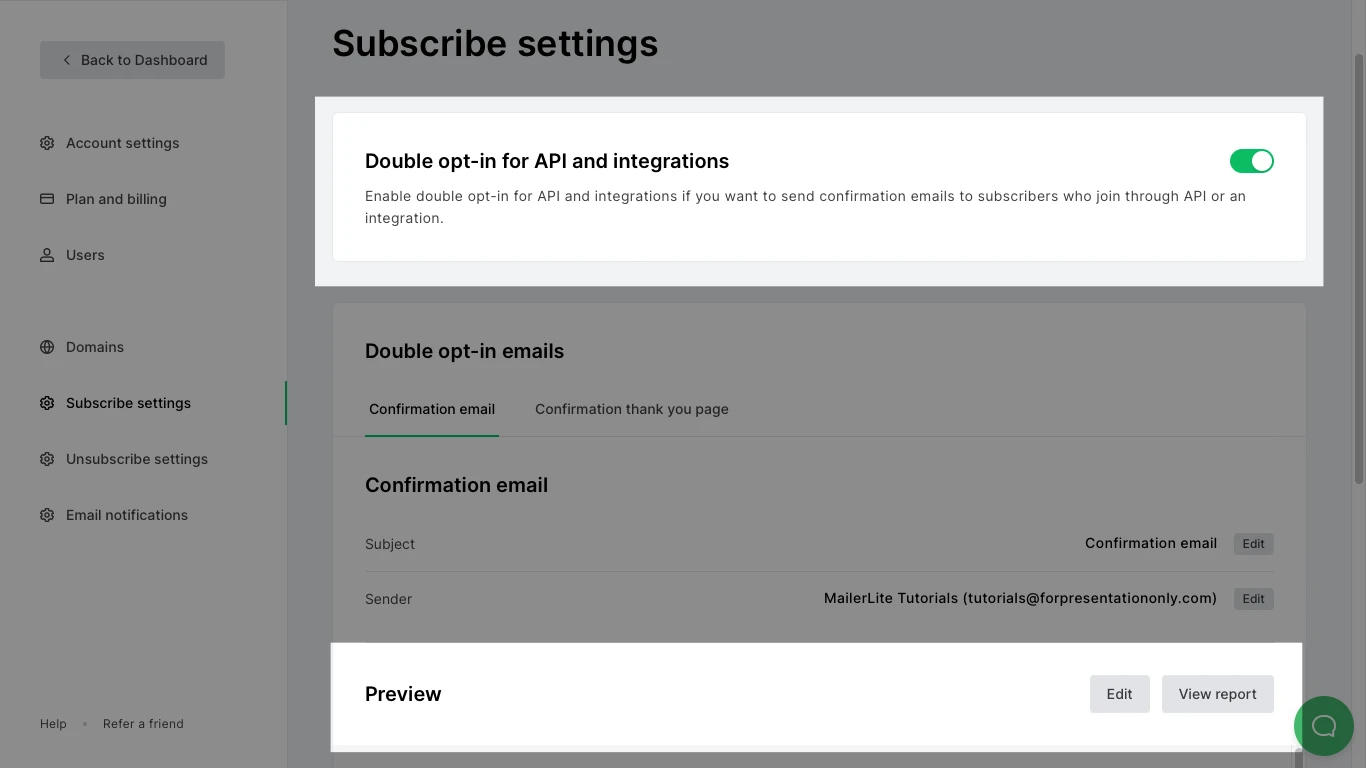Image resolution: width=1366 pixels, height=768 pixels.
Task: Click the Back to Dashboard chevron arrow
Action: coord(67,60)
